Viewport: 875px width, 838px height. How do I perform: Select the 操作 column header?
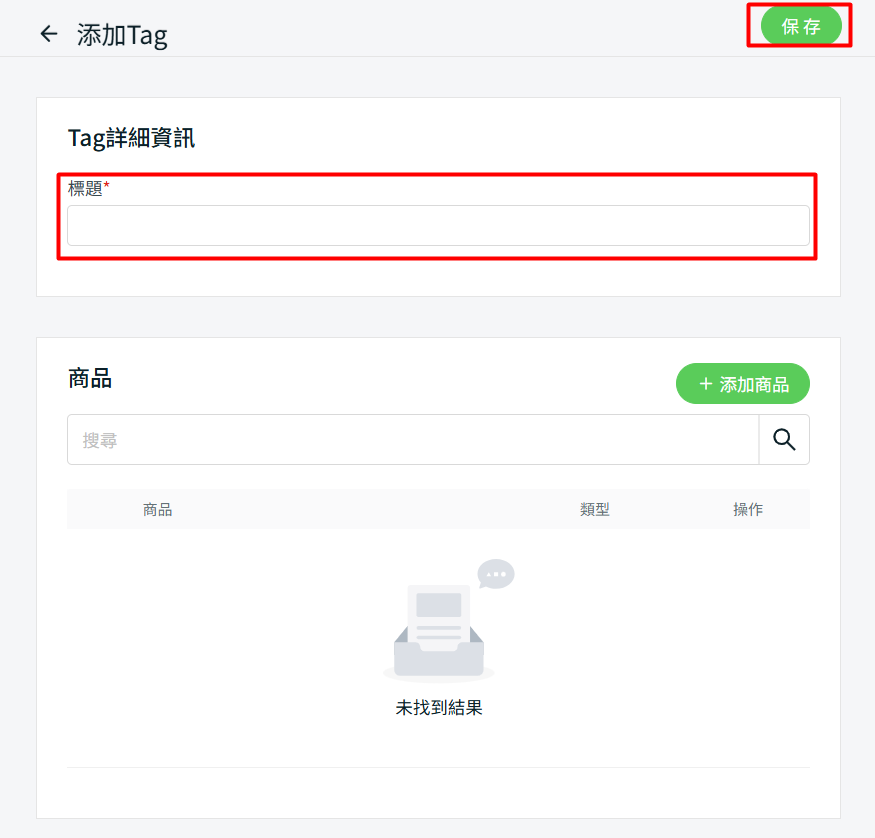point(748,509)
